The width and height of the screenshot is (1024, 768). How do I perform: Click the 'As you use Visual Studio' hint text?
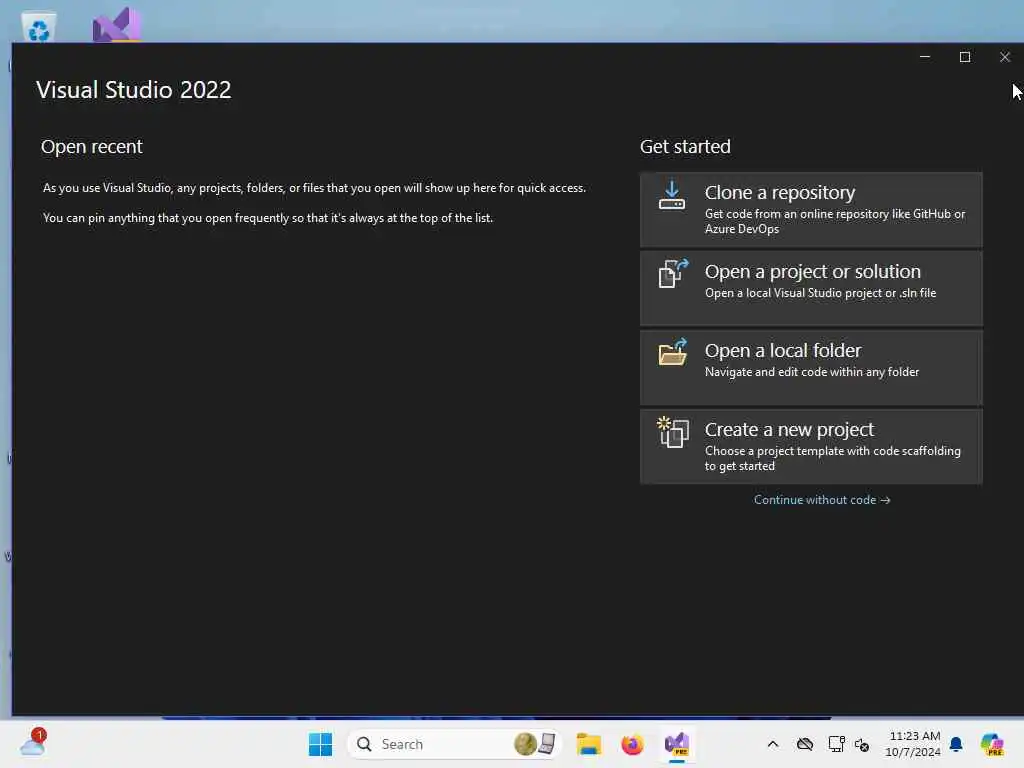click(x=314, y=188)
